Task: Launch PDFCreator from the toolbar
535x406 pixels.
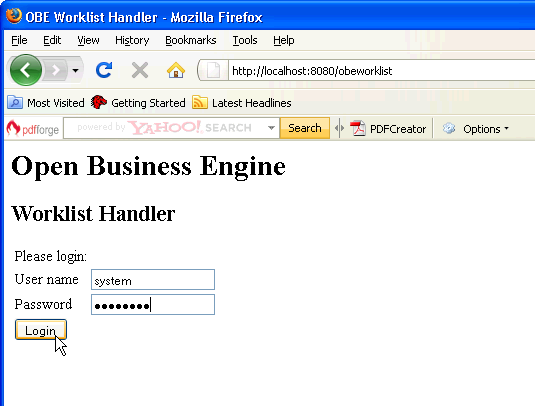Action: click(388, 129)
